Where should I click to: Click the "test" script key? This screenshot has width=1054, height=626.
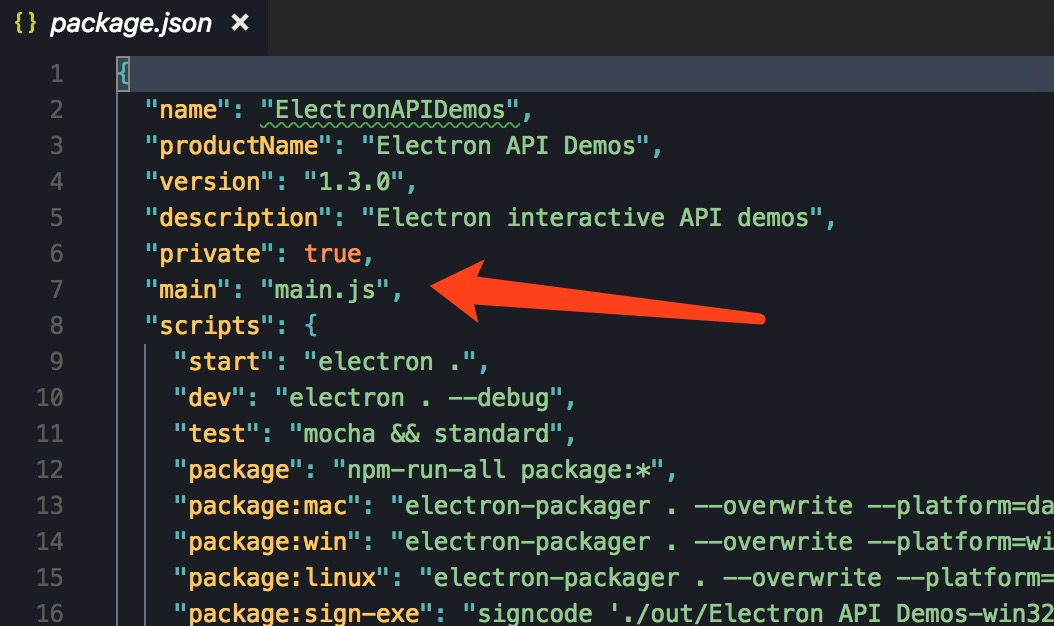(218, 434)
